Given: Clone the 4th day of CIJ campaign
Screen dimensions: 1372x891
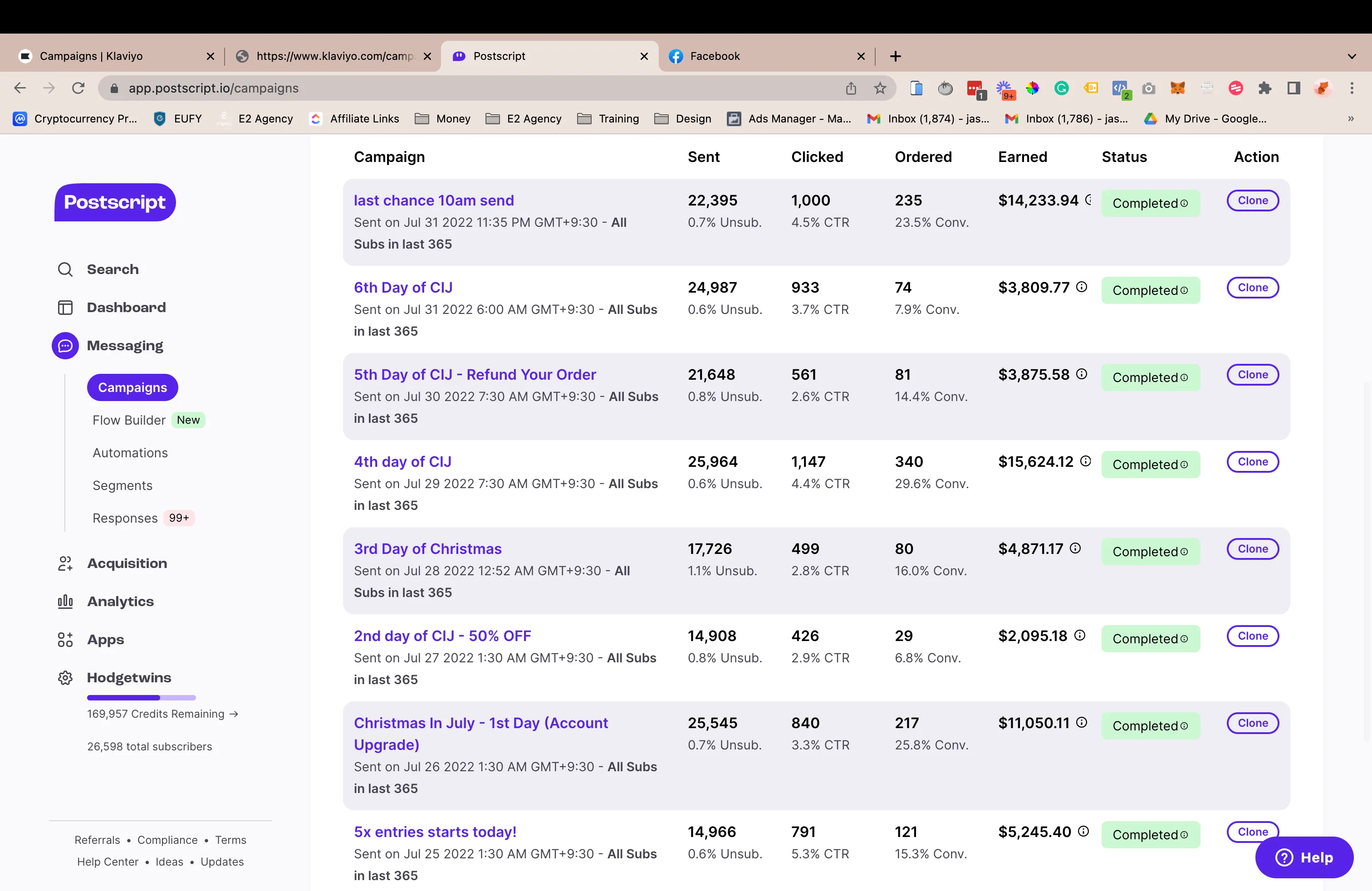Looking at the screenshot, I should coord(1252,462).
